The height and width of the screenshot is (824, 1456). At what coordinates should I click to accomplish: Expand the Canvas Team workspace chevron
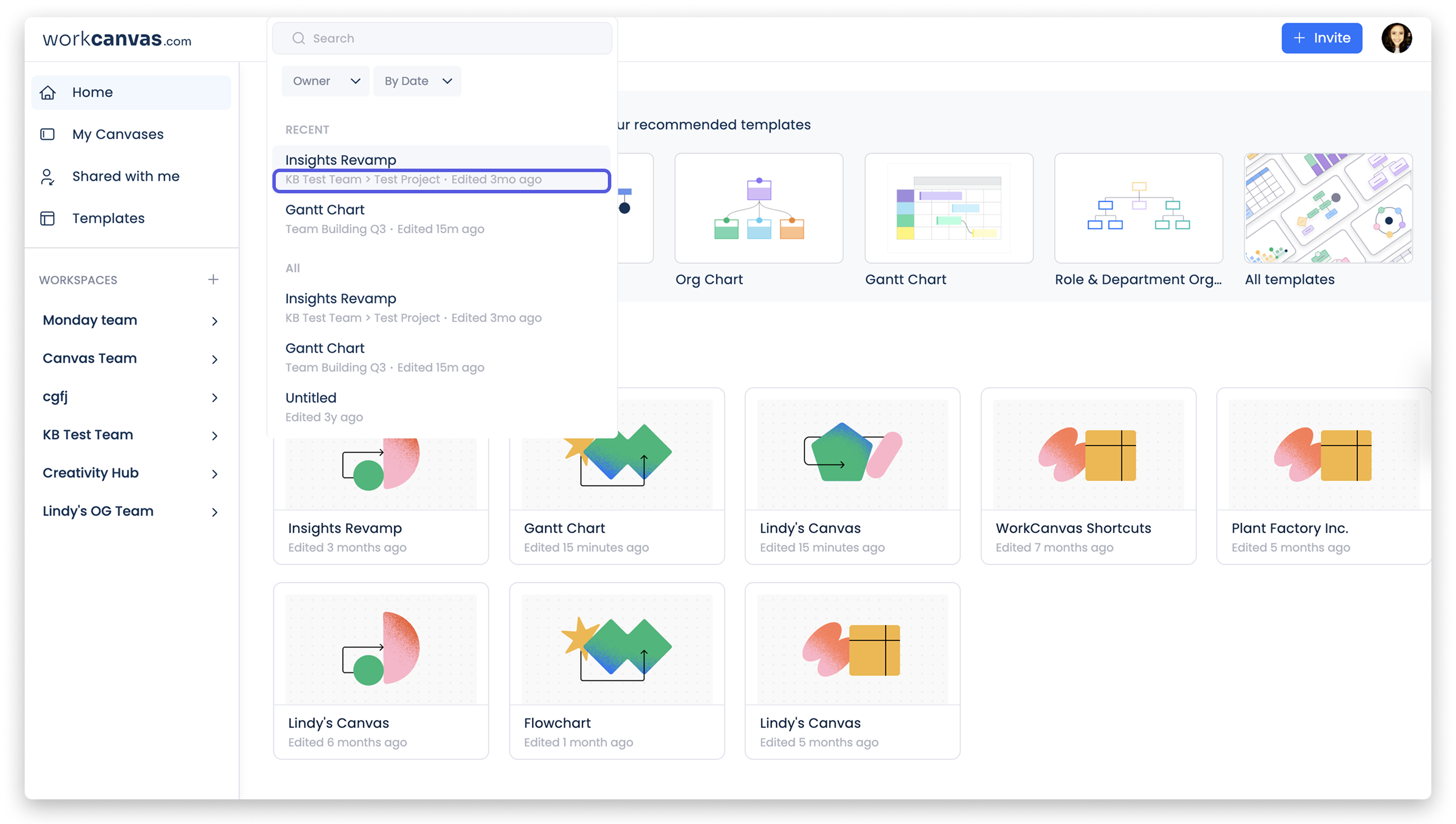coord(215,359)
